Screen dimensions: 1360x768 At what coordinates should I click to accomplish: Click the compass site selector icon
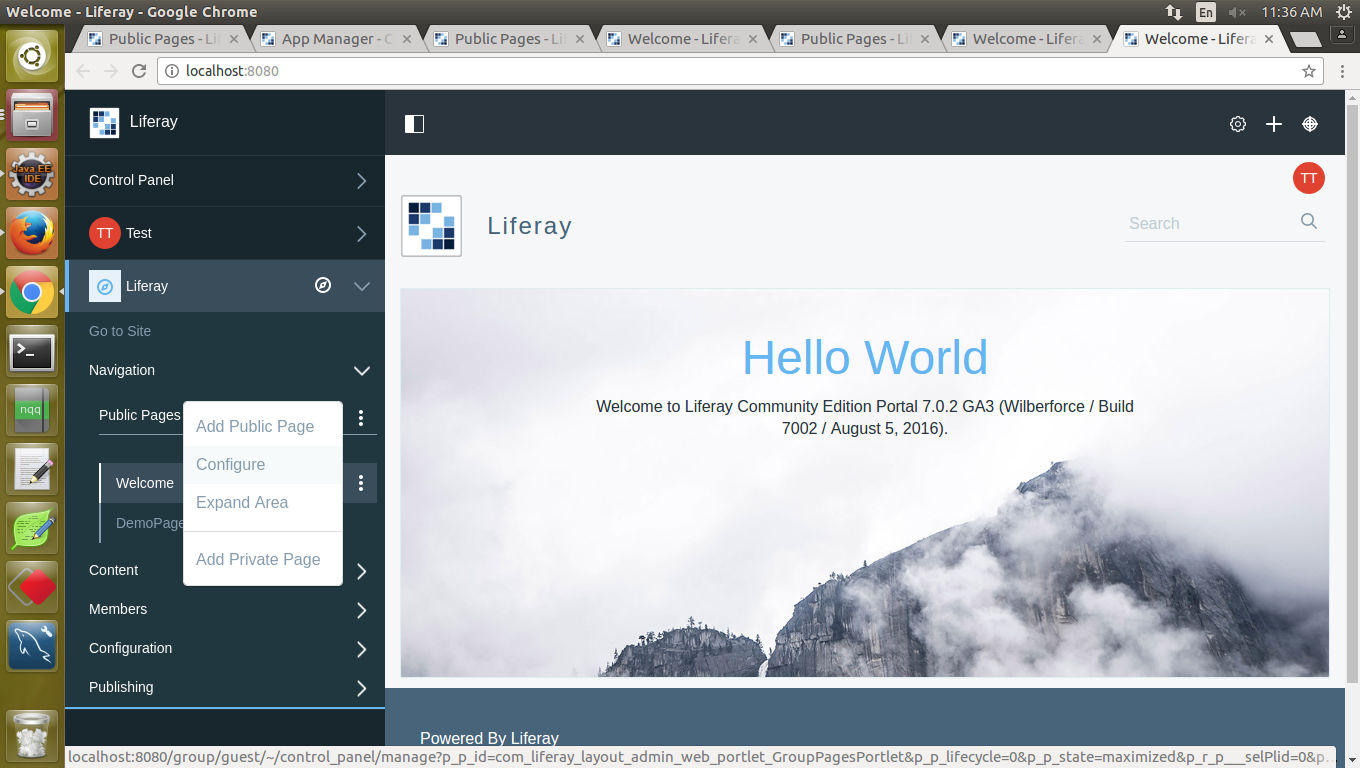(323, 285)
